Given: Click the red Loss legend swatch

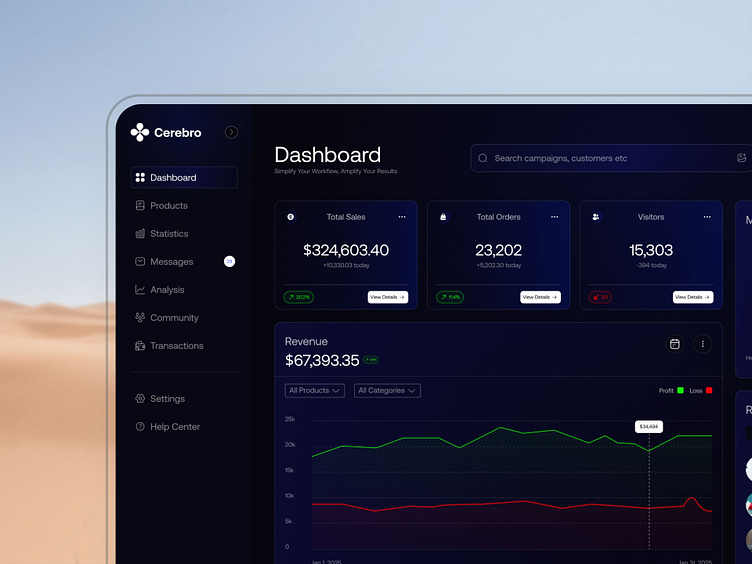Looking at the screenshot, I should (x=709, y=390).
